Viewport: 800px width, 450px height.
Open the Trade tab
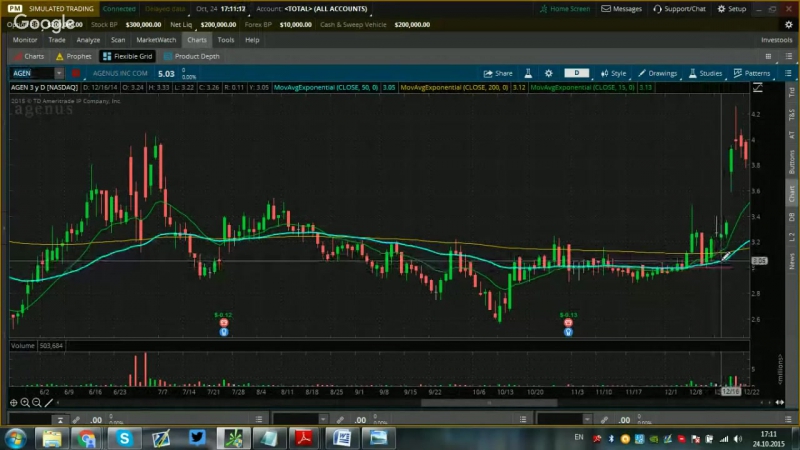pos(57,40)
